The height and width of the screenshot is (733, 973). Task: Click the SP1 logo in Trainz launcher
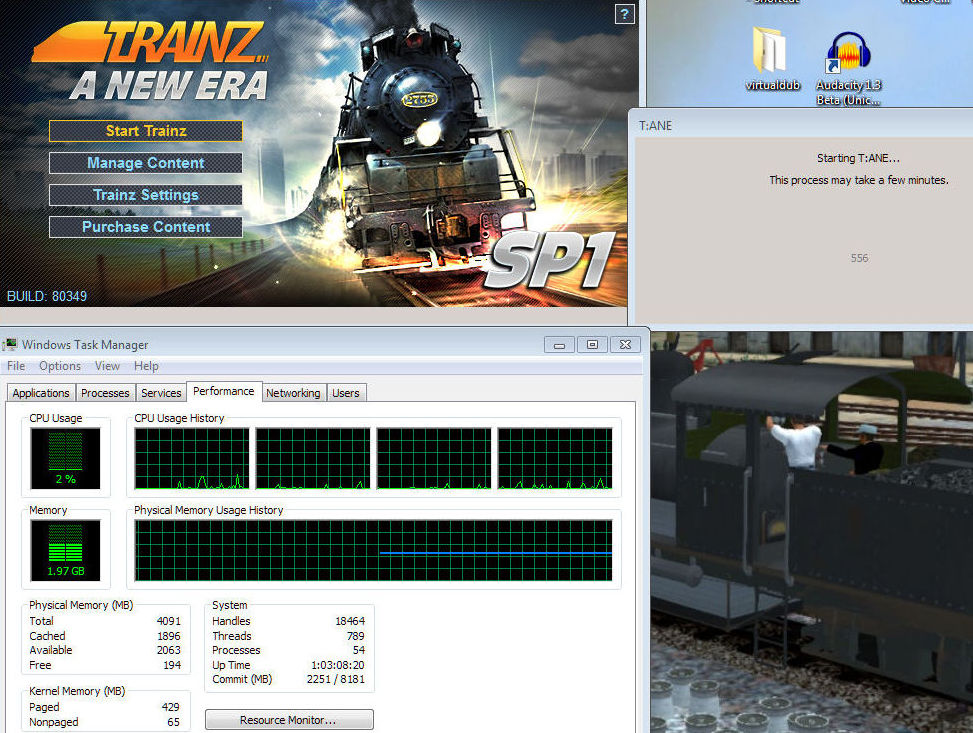click(550, 261)
